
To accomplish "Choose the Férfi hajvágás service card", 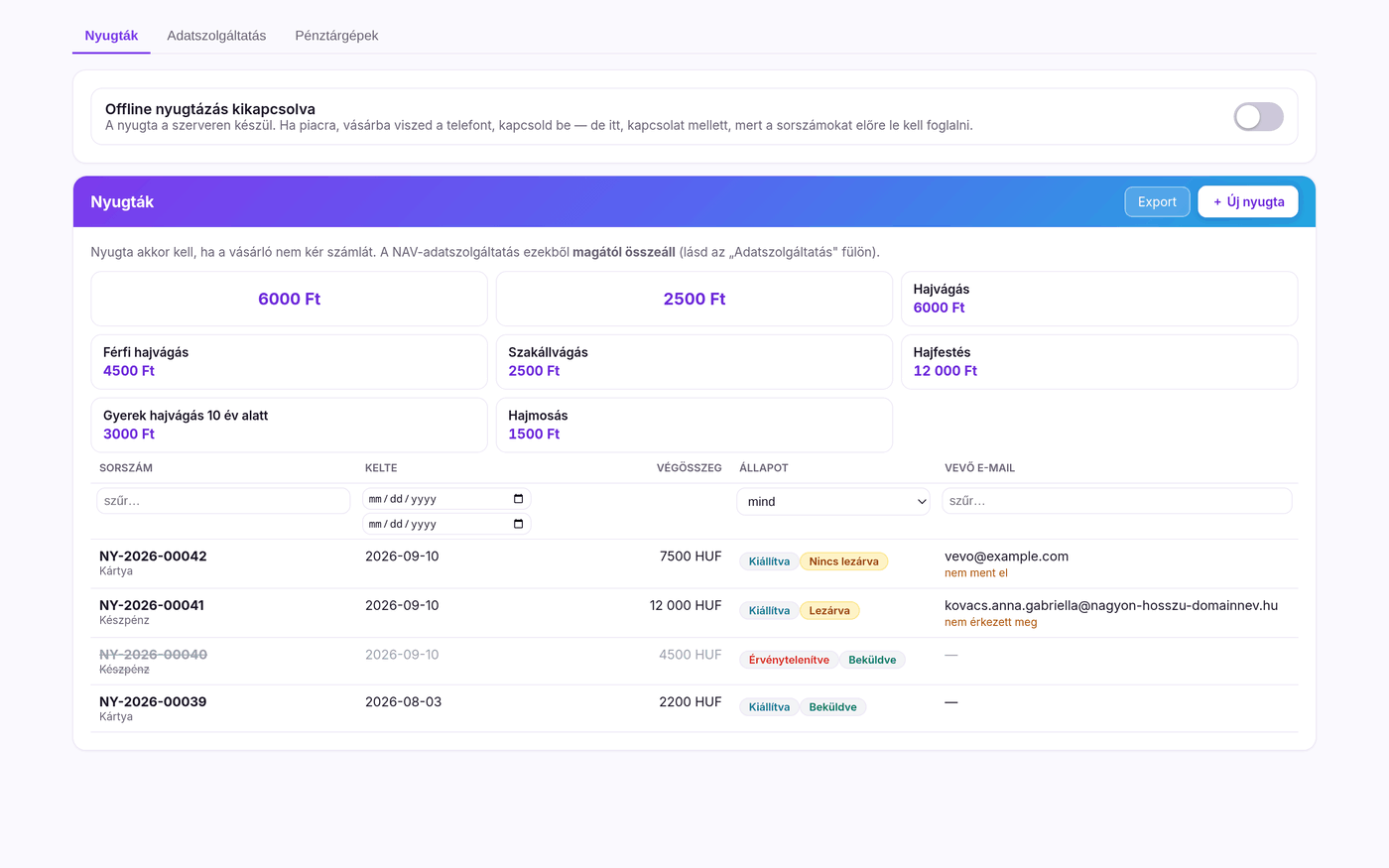I will pyautogui.click(x=289, y=362).
